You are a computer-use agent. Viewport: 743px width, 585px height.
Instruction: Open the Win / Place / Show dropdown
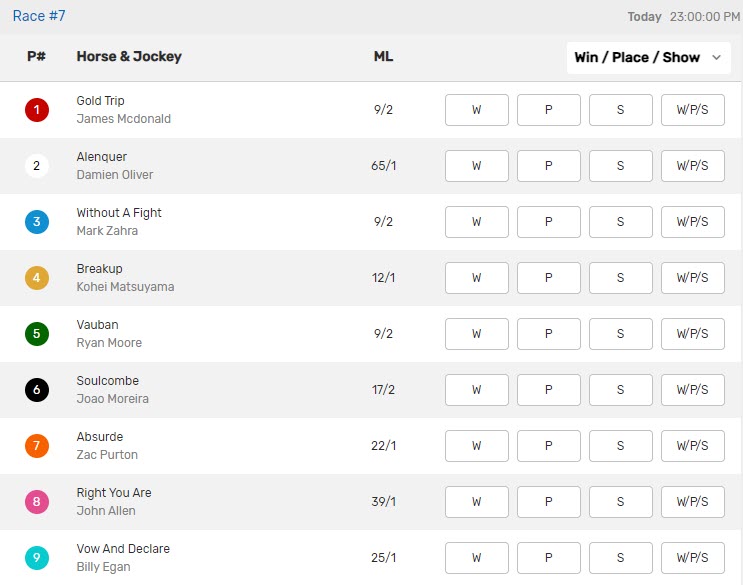pos(647,58)
